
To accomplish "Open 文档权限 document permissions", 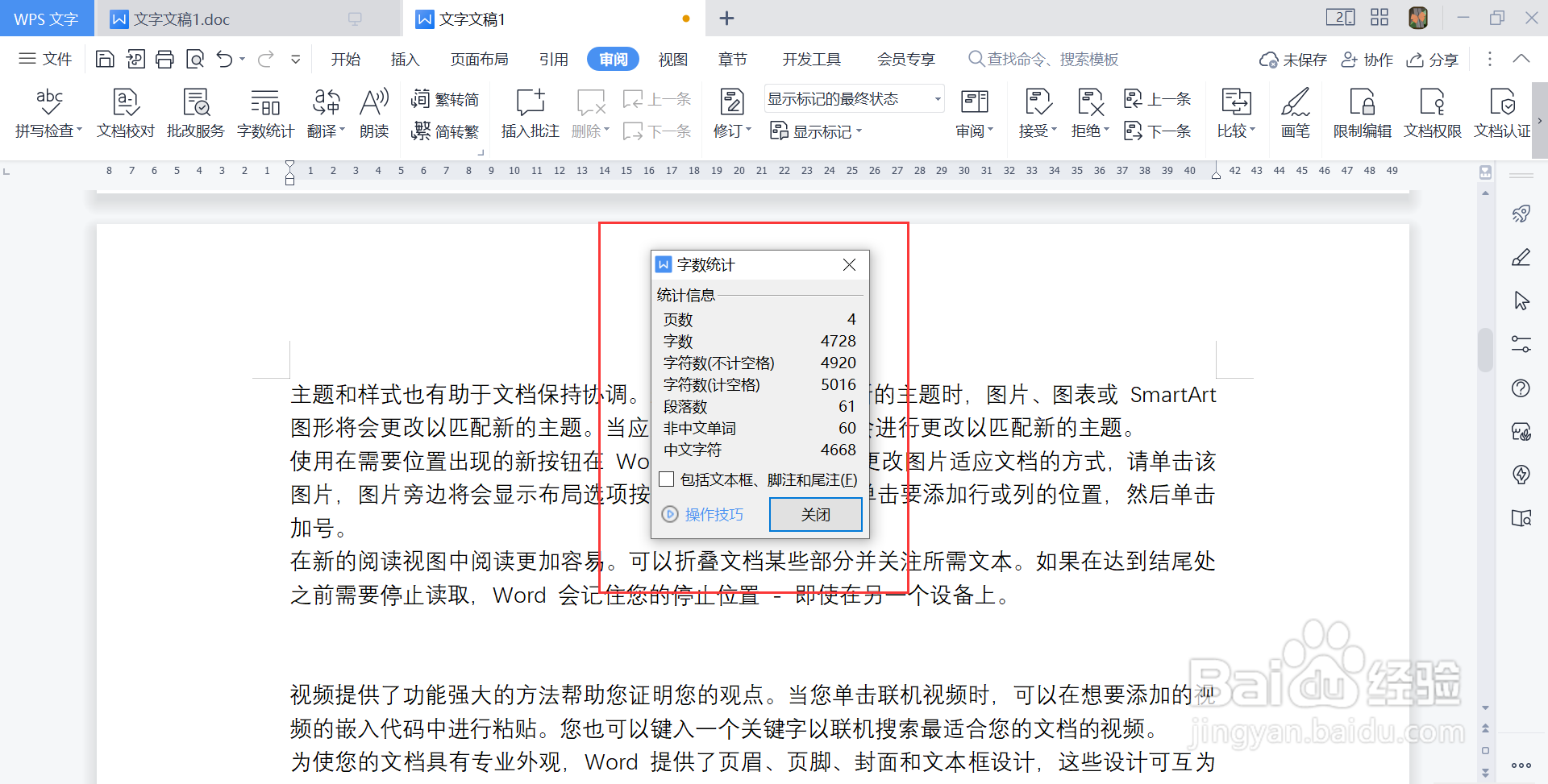I will [1432, 113].
